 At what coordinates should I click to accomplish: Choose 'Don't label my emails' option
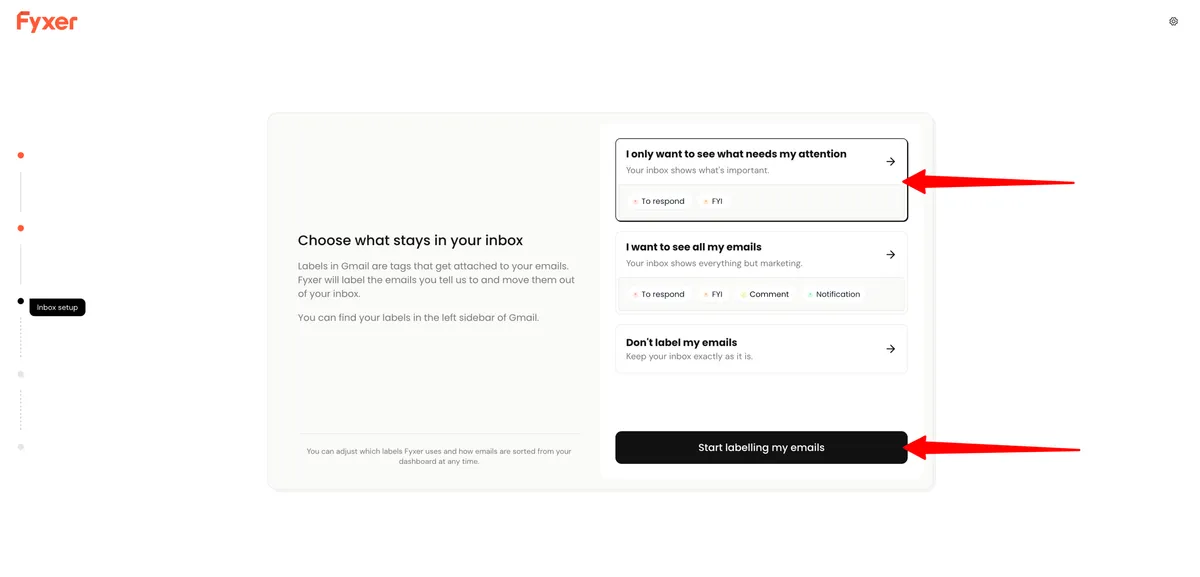pos(761,349)
